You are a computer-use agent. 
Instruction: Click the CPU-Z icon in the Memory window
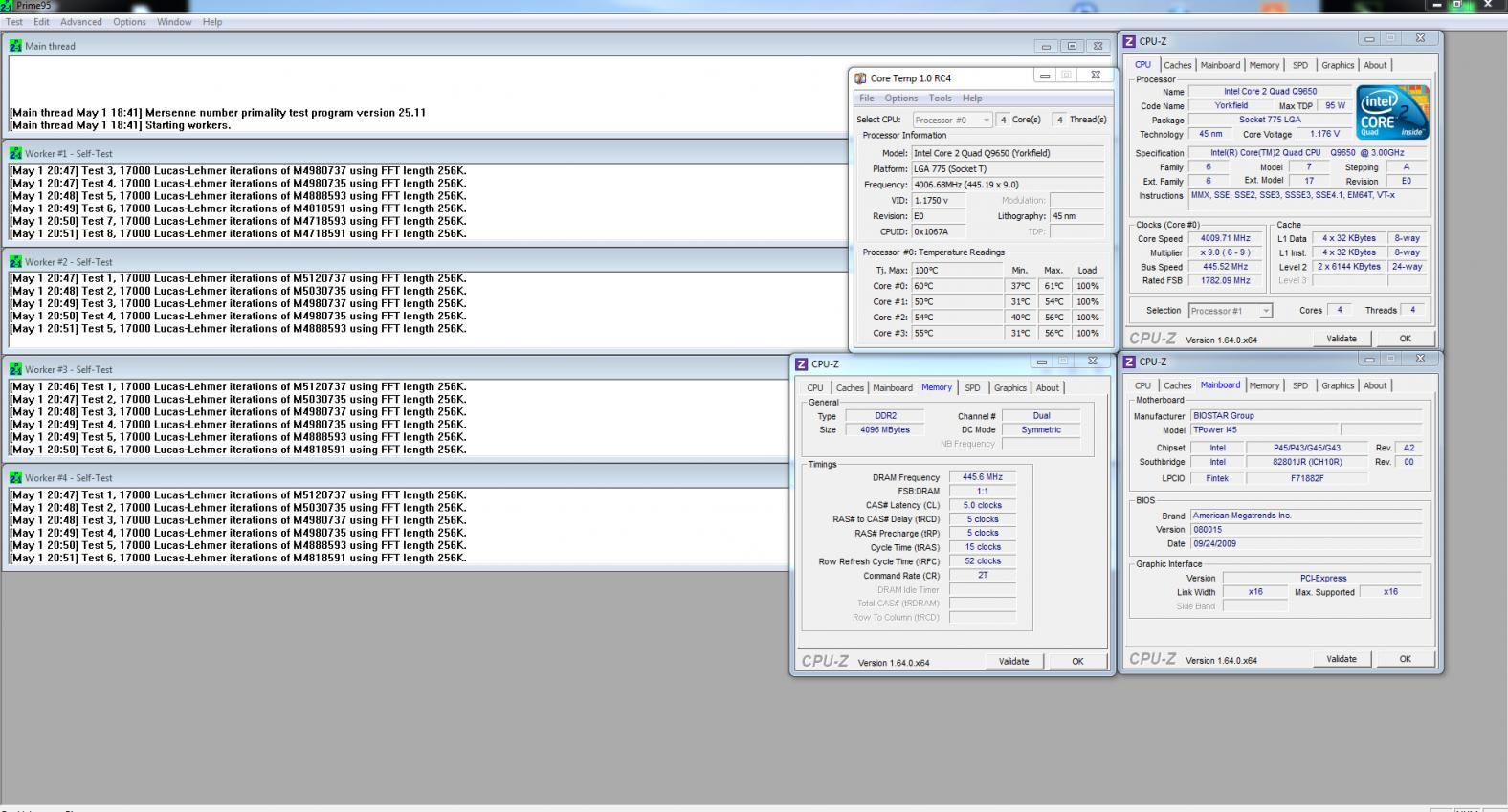coord(802,364)
